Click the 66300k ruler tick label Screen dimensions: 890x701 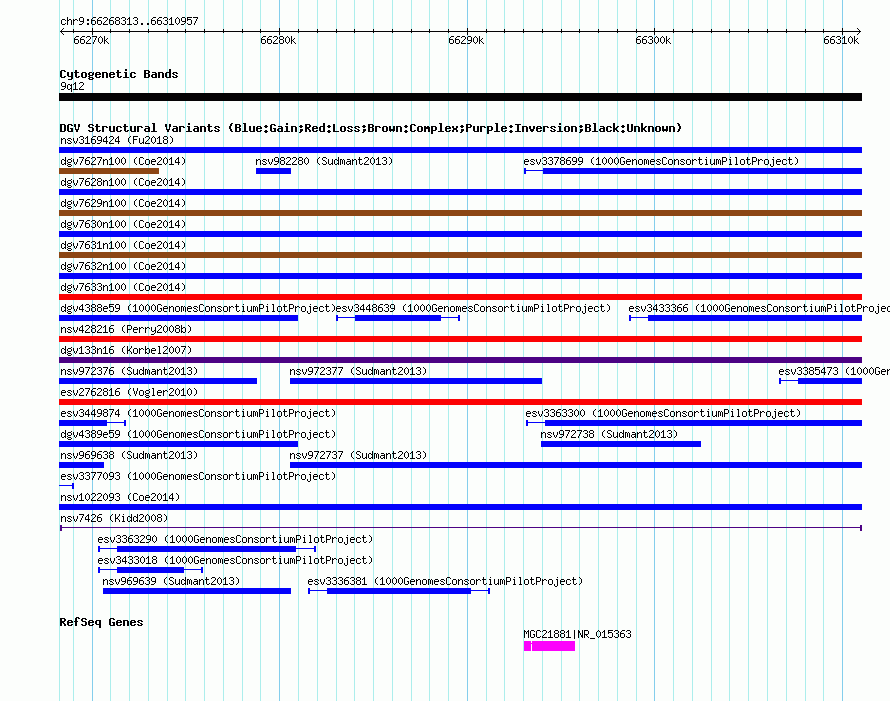pos(653,40)
